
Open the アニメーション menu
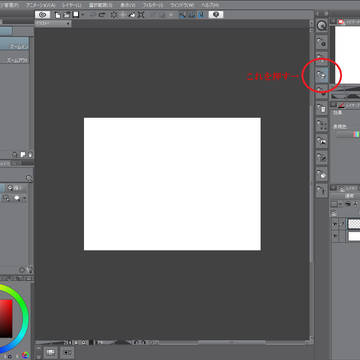pos(40,5)
